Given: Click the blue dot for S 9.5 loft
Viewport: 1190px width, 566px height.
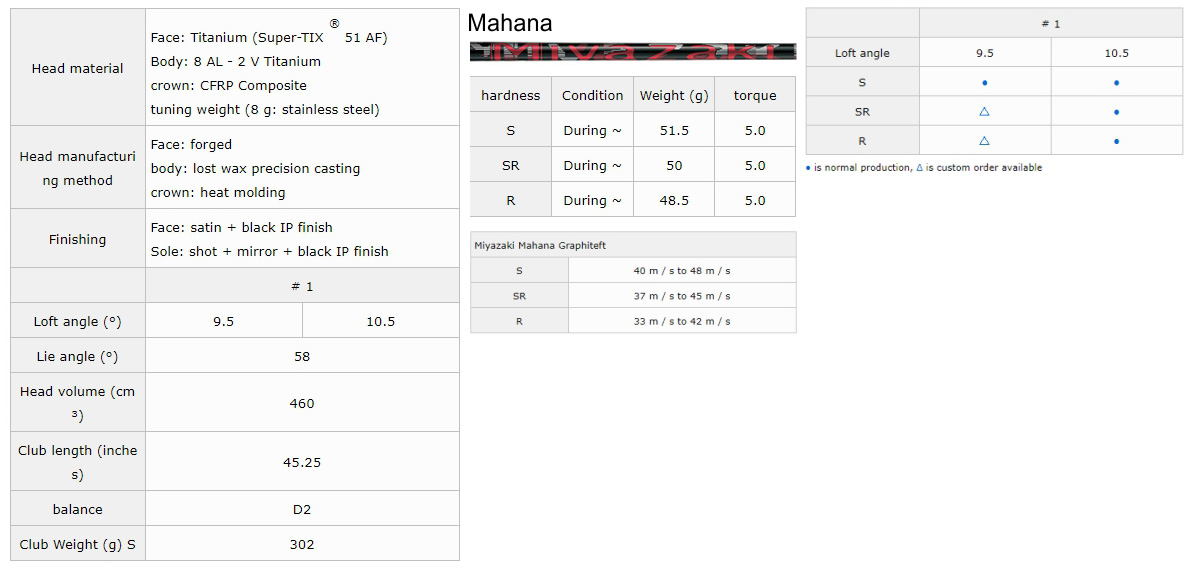Looking at the screenshot, I should pyautogui.click(x=984, y=83).
